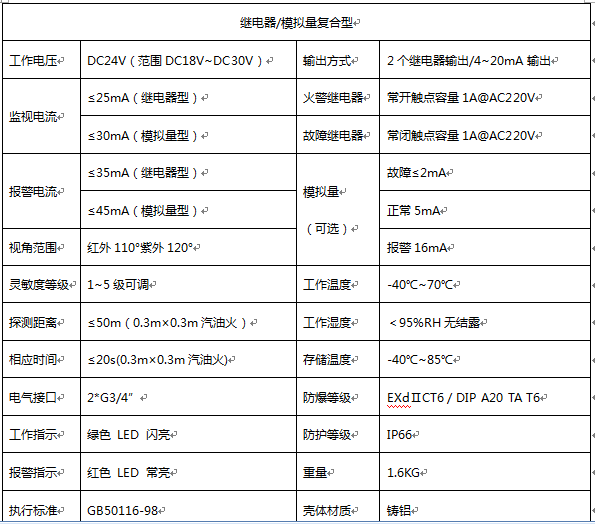Select the 1~5 级可调 sensitivity cell
This screenshot has height=524, width=595.
(x=188, y=284)
